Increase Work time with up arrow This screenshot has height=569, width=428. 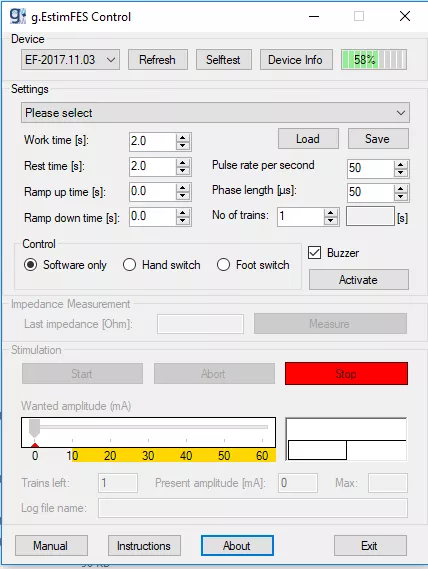click(x=183, y=138)
